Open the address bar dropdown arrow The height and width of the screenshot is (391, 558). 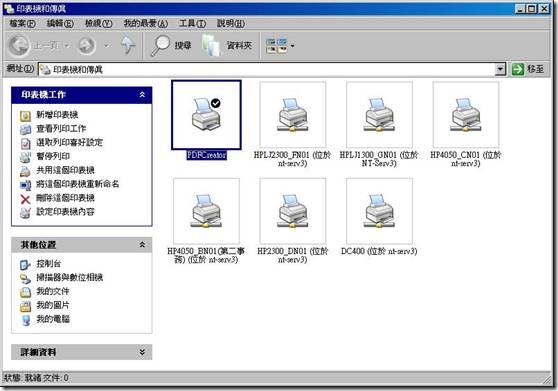(500, 69)
